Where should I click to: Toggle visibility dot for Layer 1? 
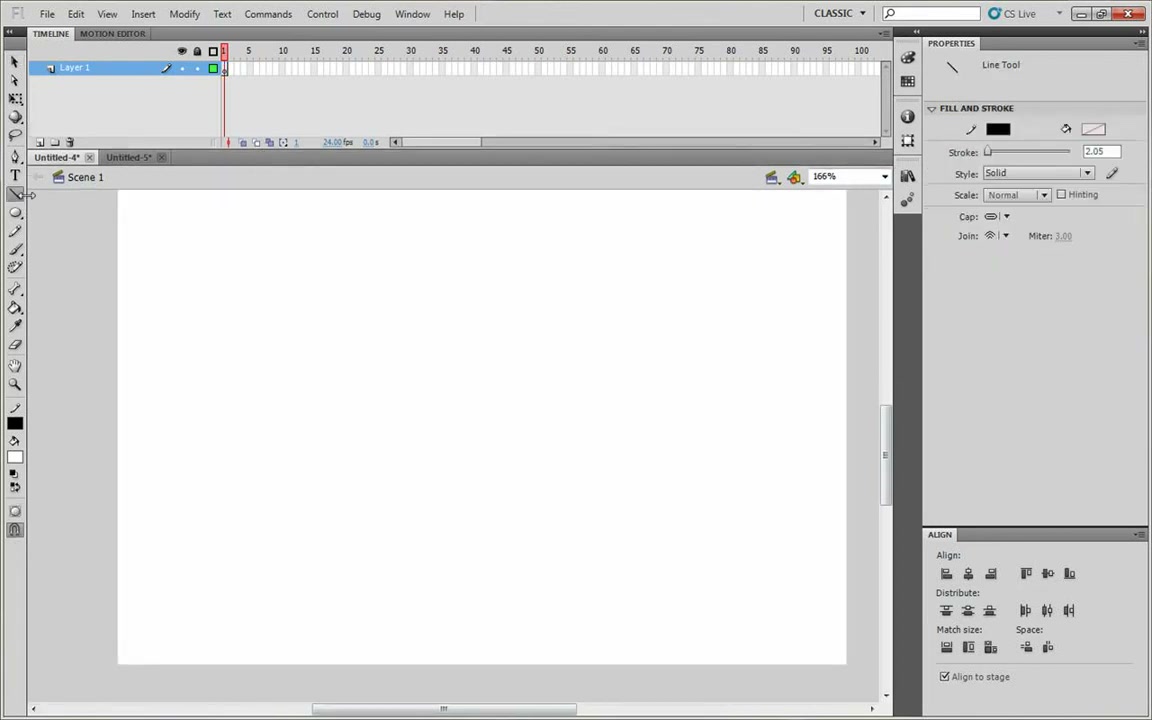182,68
